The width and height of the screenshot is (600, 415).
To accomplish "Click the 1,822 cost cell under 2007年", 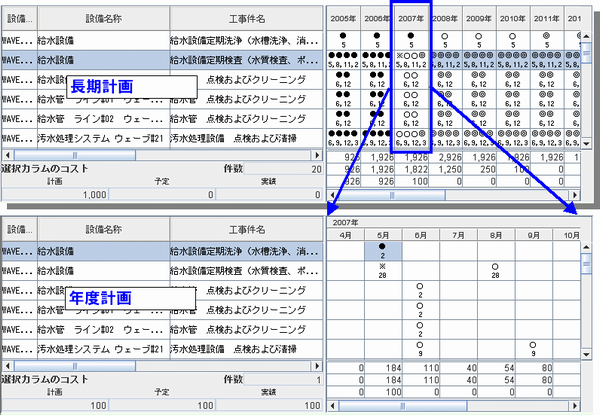I will tap(411, 169).
